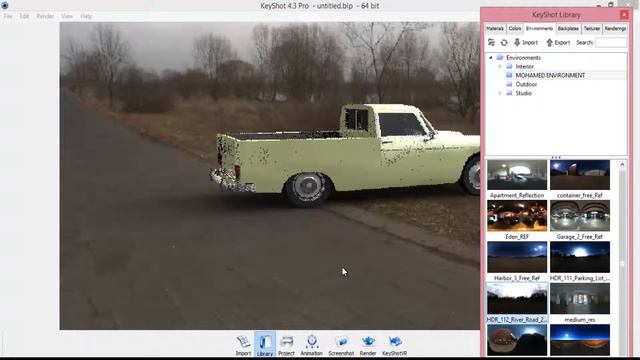Select the container_free_Ref environment thumbnail

click(580, 175)
